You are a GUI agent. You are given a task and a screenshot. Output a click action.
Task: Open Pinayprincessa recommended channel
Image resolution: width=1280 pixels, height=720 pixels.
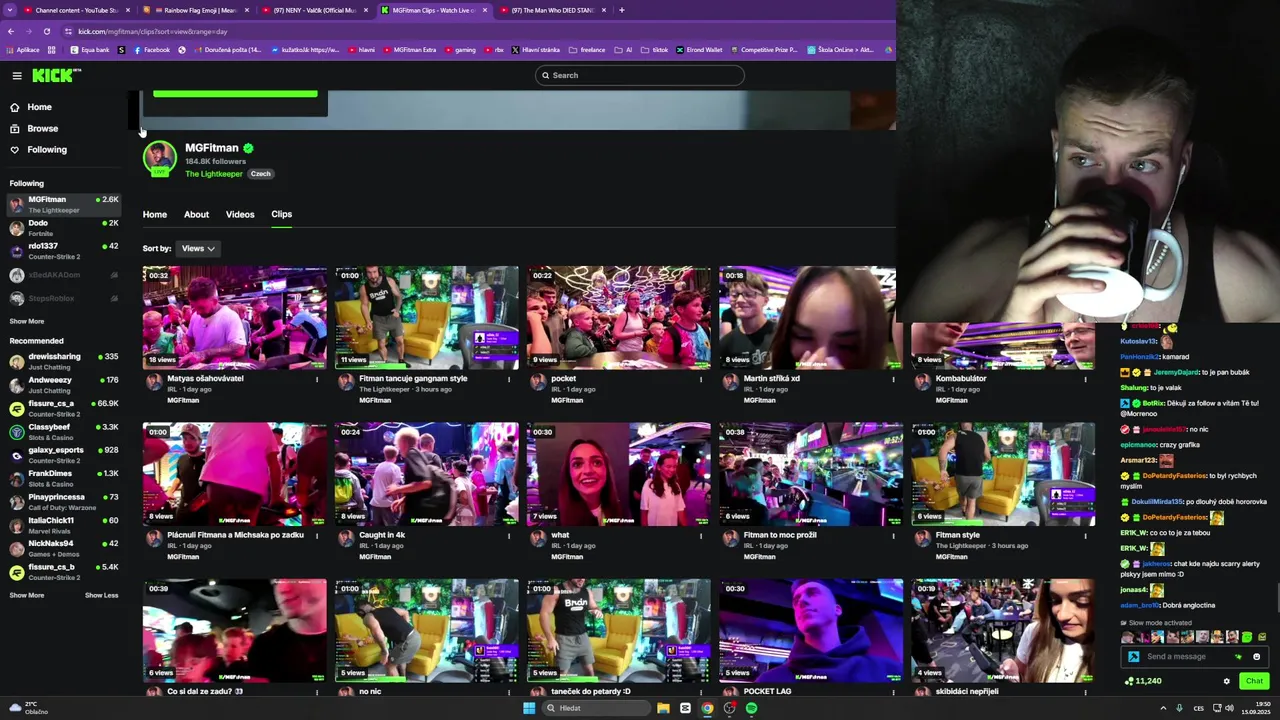pyautogui.click(x=64, y=502)
